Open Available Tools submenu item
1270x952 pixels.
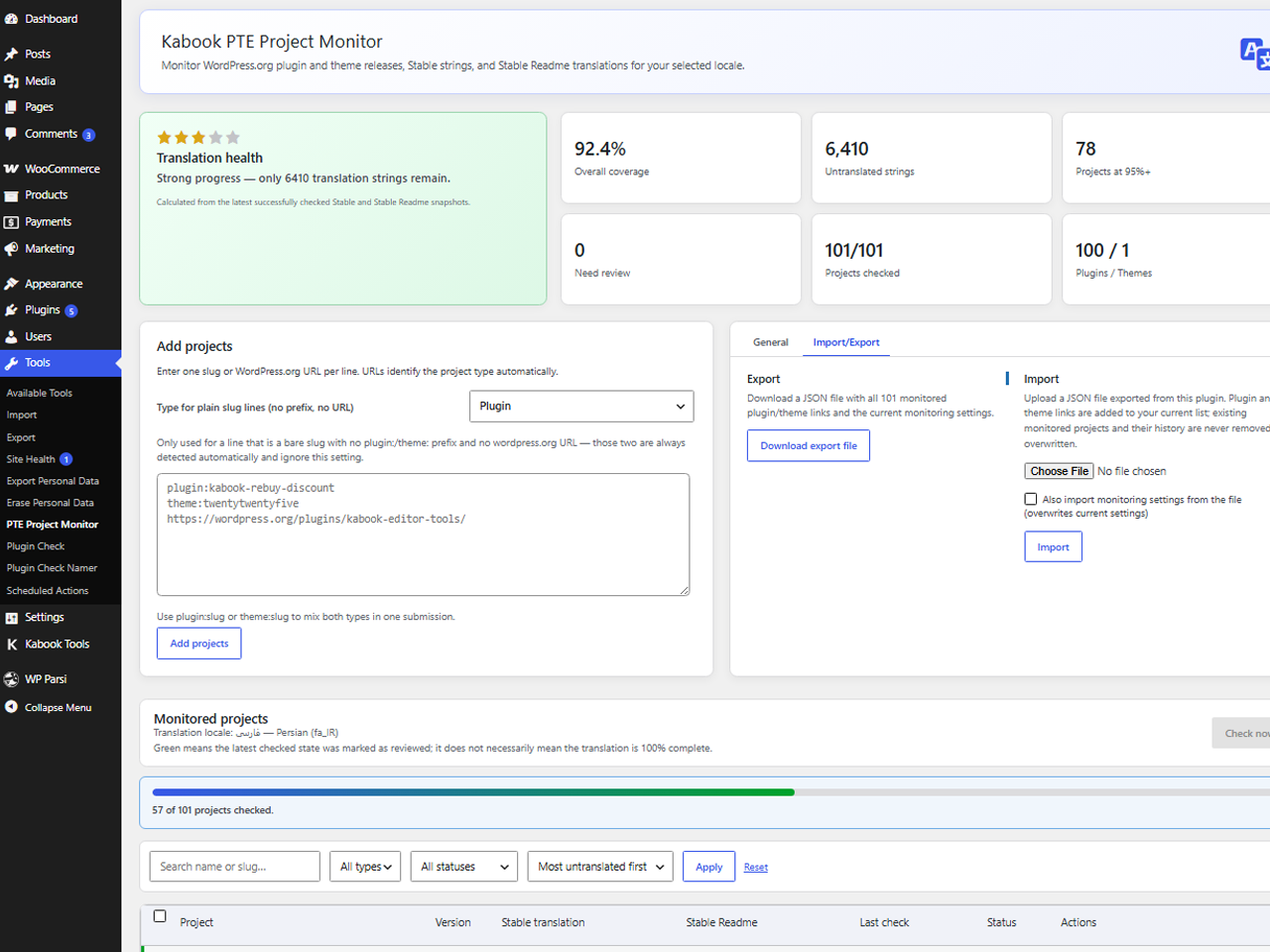(40, 394)
